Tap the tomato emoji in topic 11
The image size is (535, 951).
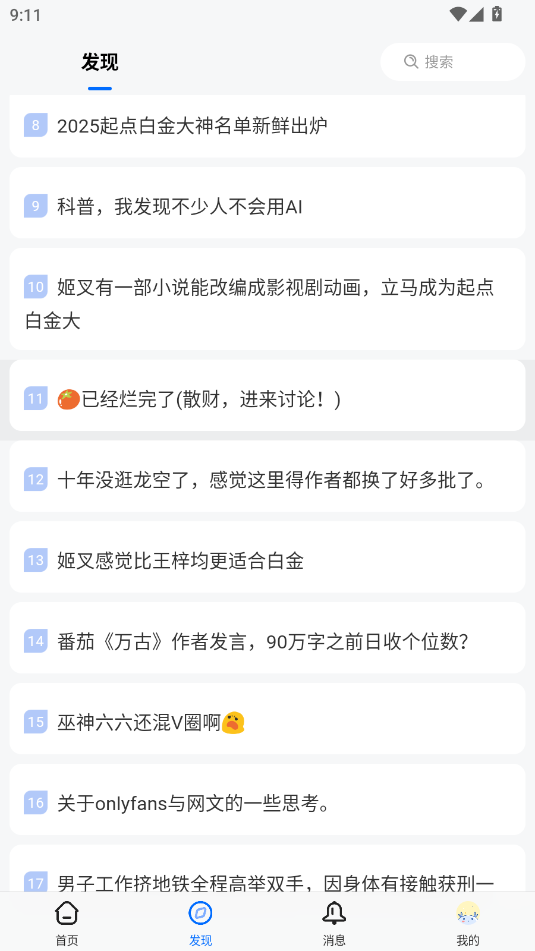click(x=69, y=400)
